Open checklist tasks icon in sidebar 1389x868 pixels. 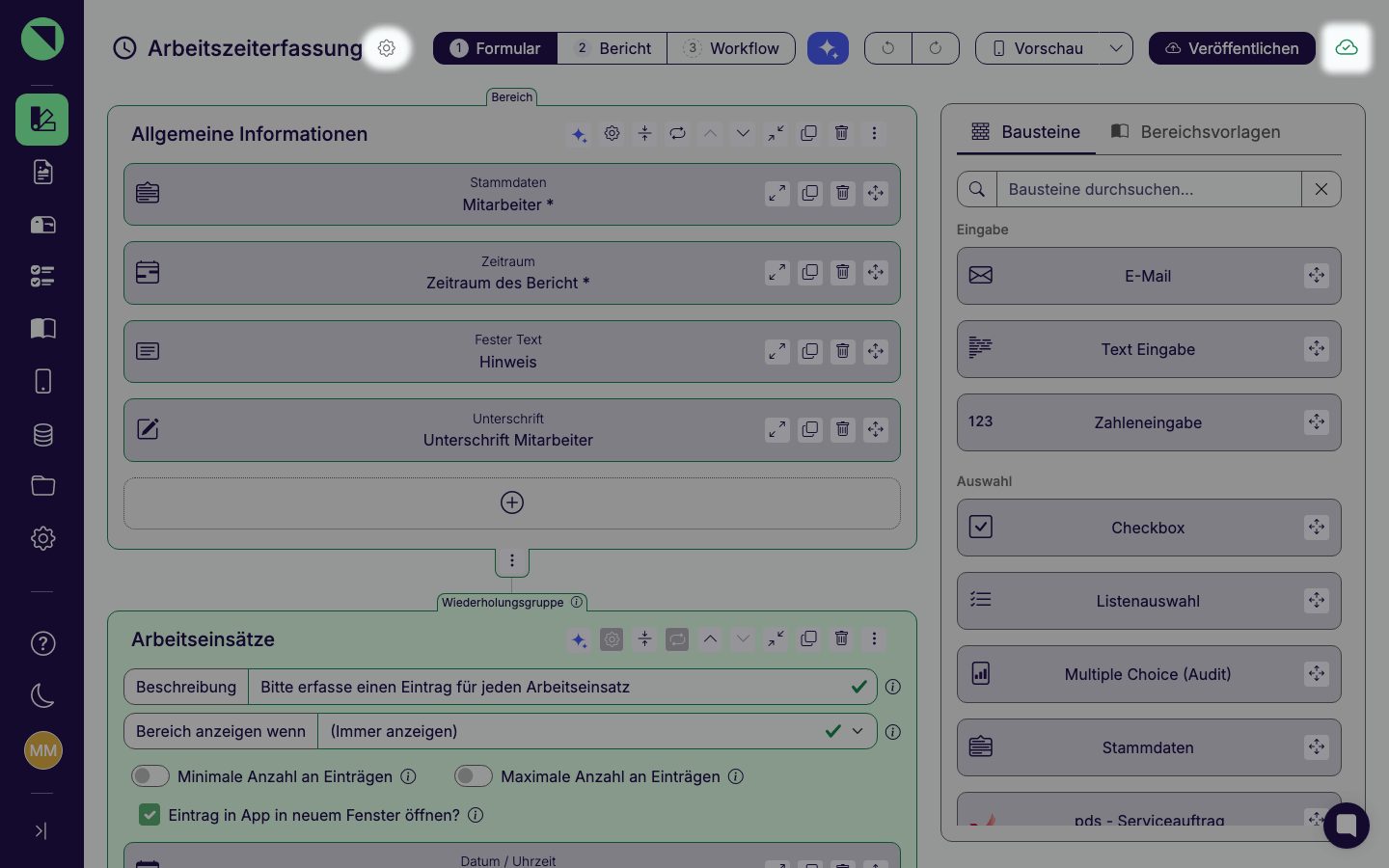pos(42,277)
